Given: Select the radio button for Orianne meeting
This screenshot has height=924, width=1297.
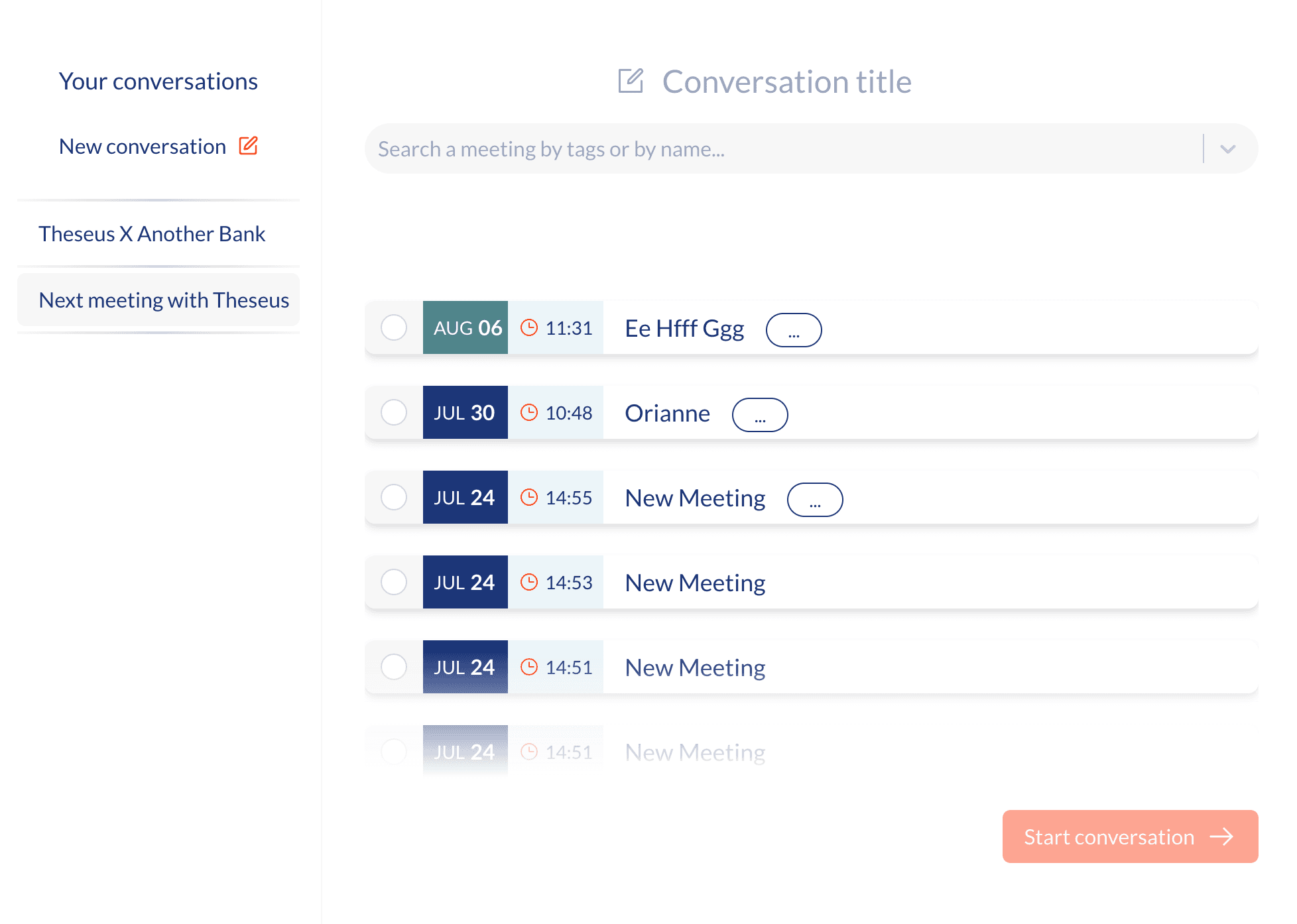Looking at the screenshot, I should point(393,412).
